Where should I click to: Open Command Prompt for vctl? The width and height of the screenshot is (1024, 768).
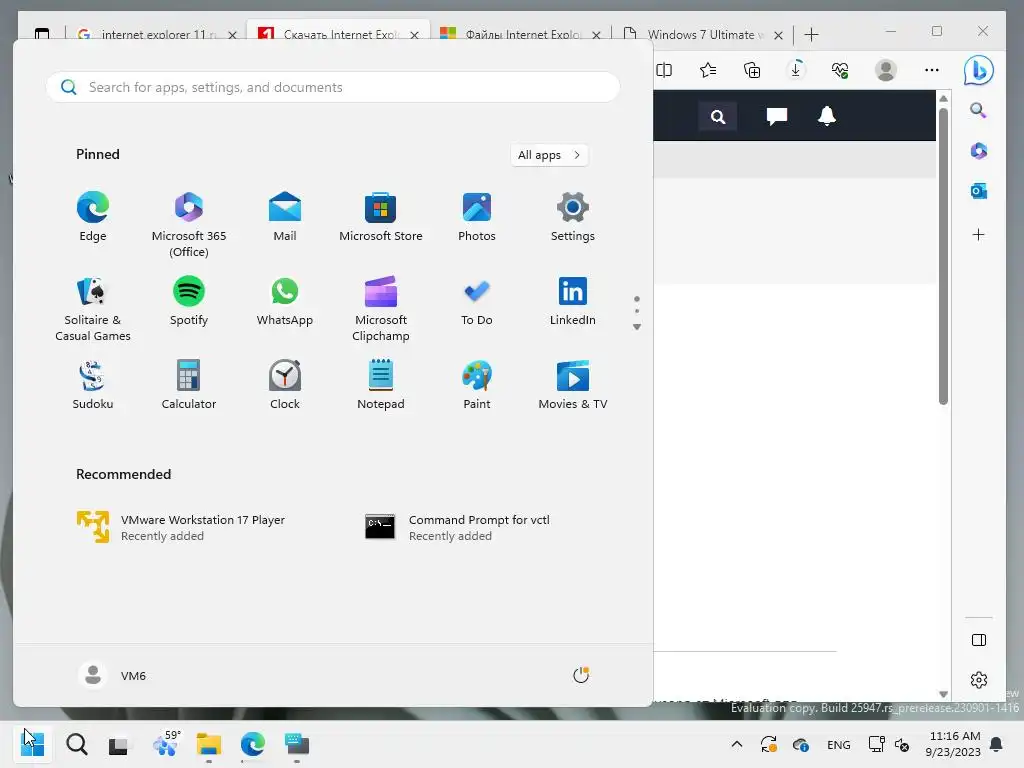[x=457, y=527]
